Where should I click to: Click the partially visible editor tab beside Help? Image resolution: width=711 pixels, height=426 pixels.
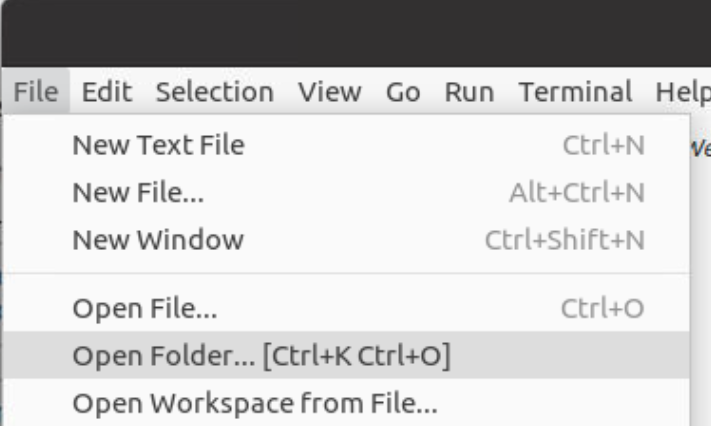pos(700,146)
